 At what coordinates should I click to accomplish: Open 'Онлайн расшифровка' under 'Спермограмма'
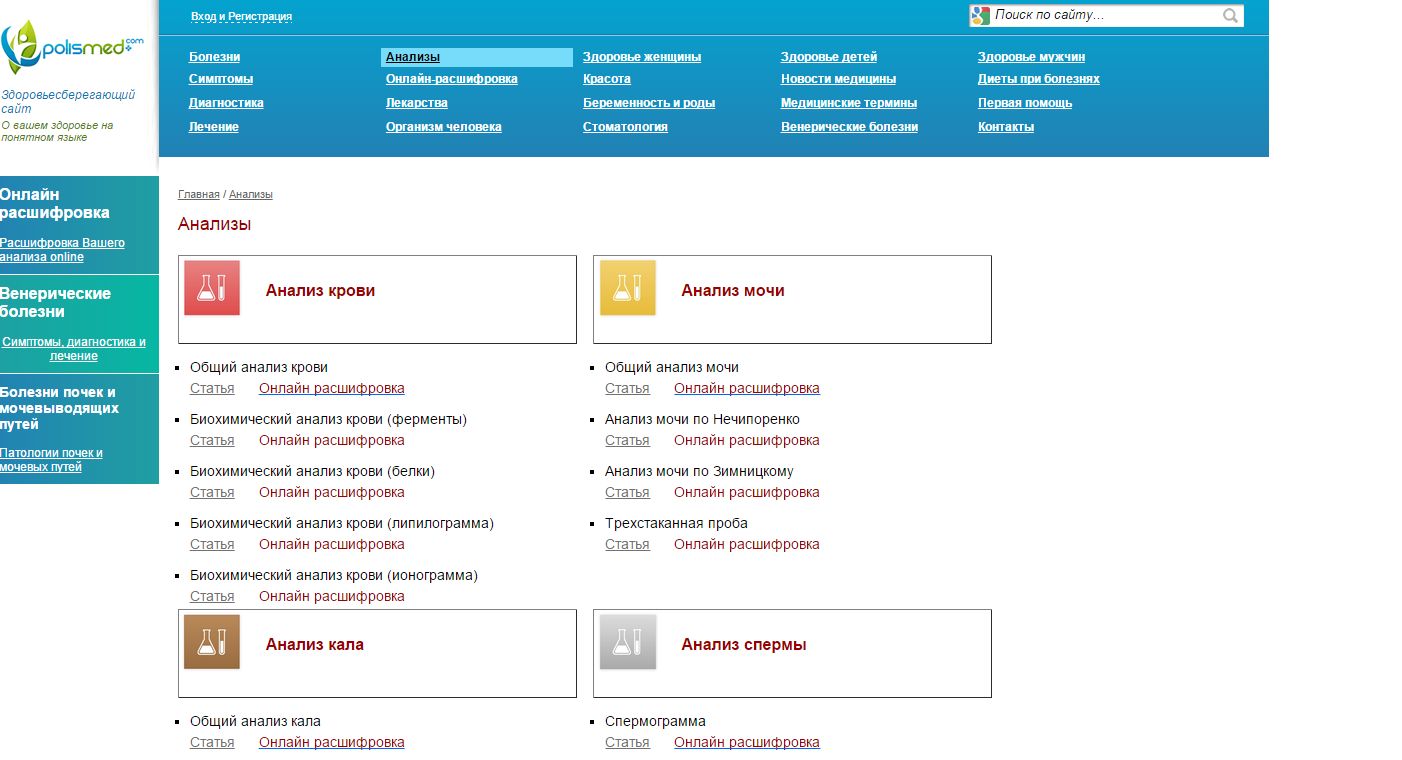pos(746,743)
